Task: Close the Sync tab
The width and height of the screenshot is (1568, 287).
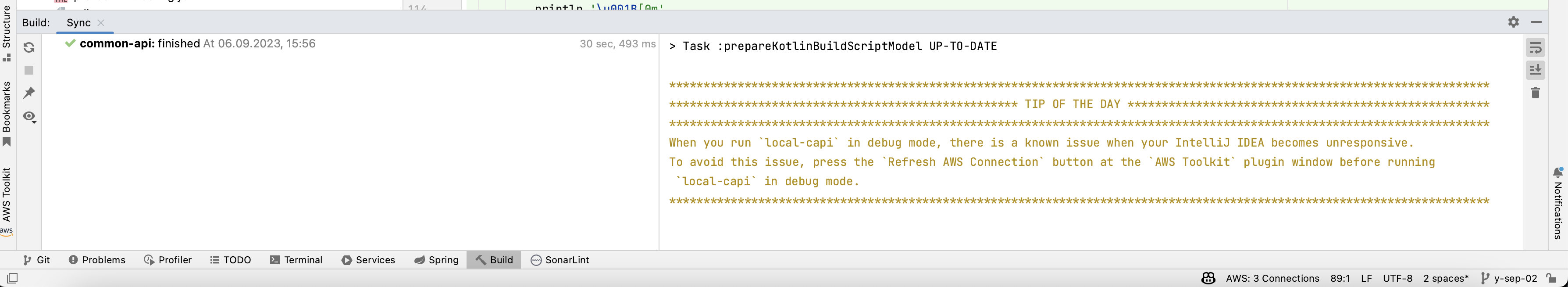Action: [101, 22]
